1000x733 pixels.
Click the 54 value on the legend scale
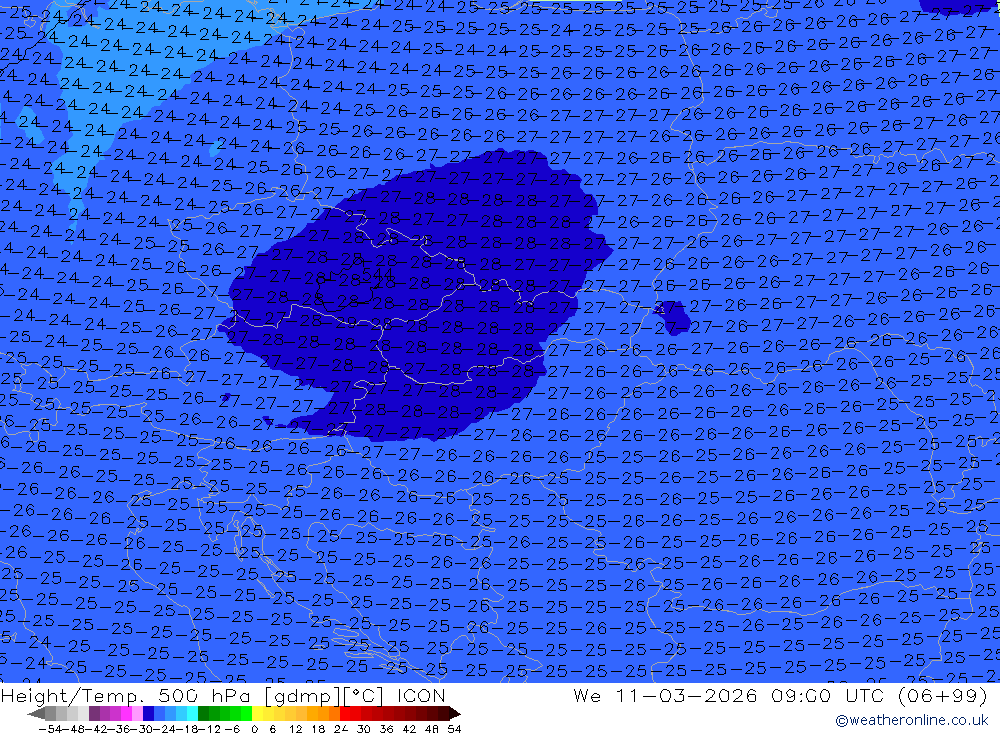tap(454, 729)
